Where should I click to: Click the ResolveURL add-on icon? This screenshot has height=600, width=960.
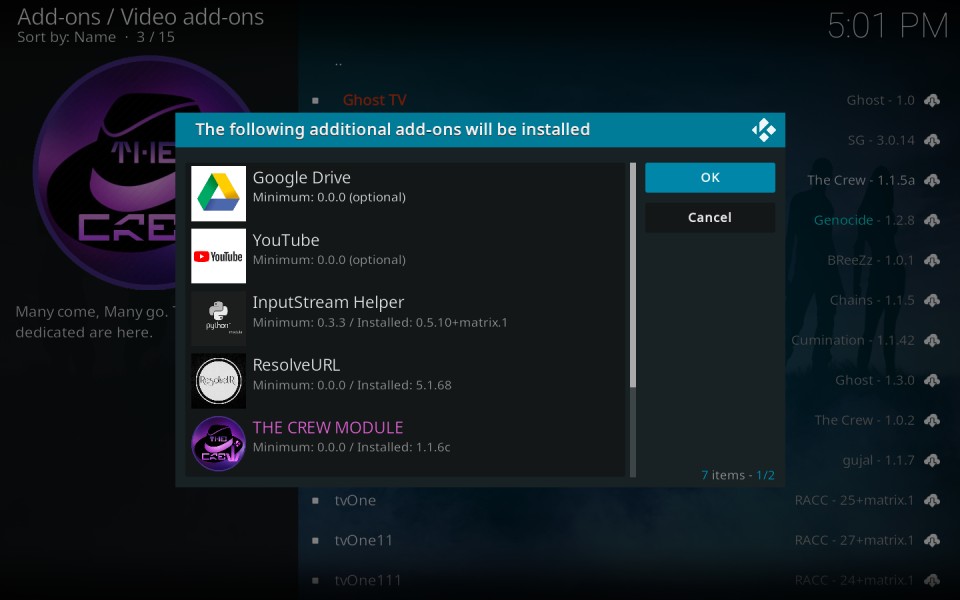(x=219, y=381)
